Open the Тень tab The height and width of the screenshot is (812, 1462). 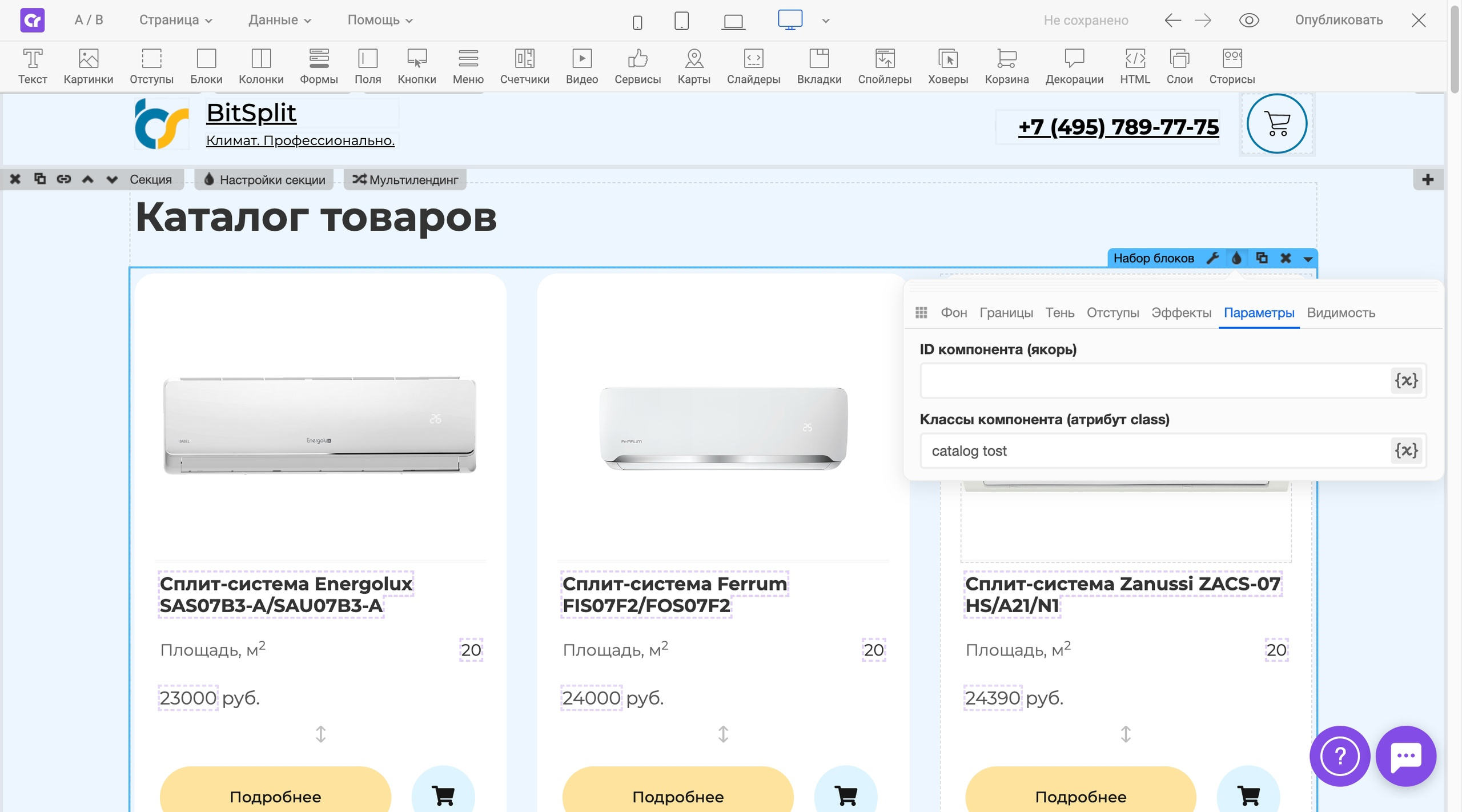pyautogui.click(x=1060, y=313)
